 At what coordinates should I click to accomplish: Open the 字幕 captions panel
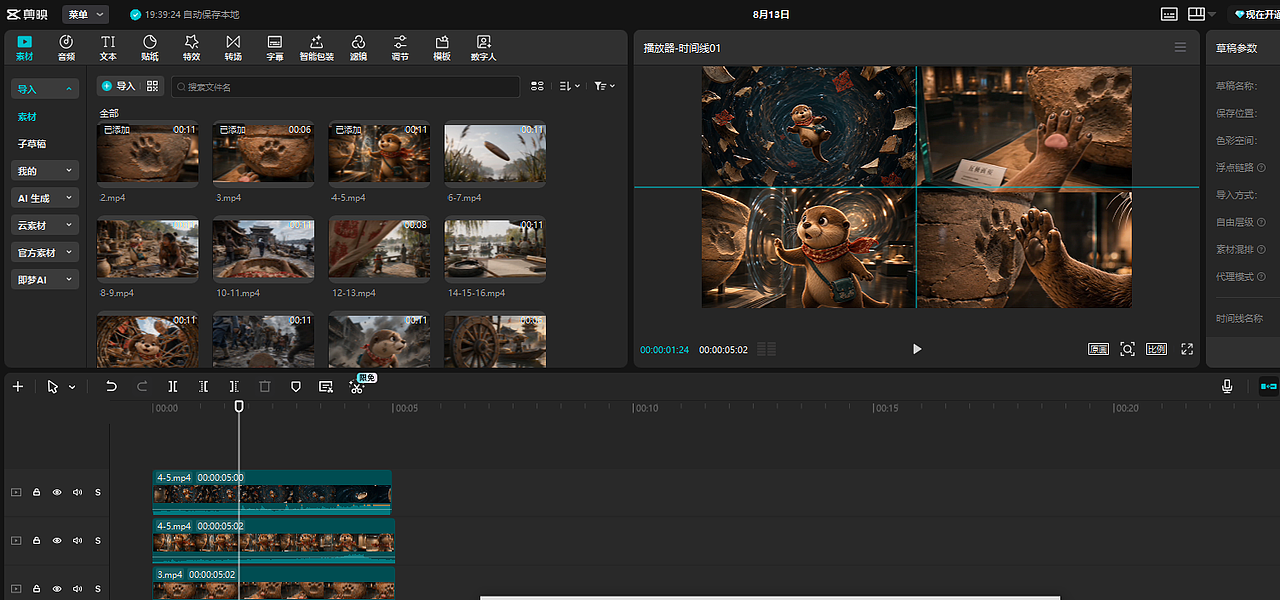(x=275, y=48)
